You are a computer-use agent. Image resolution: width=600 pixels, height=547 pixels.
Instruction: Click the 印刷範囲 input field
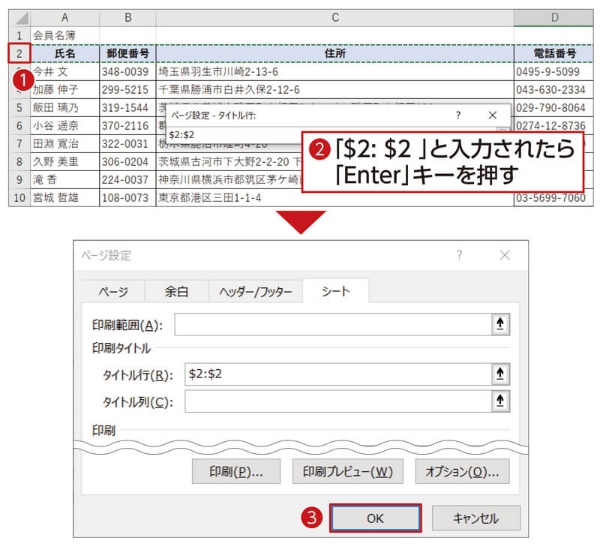coord(333,324)
